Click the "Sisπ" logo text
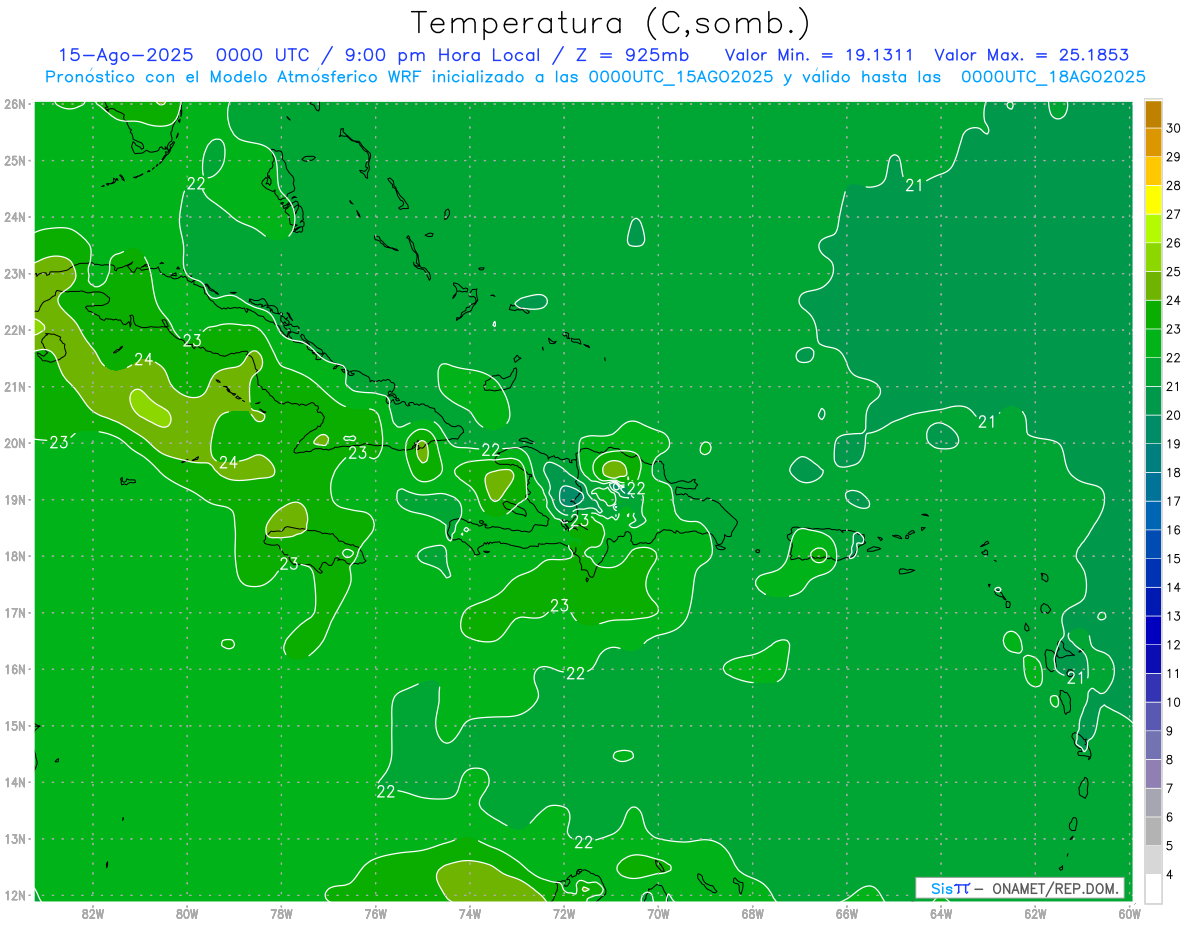This screenshot has height=927, width=1200. [950, 888]
